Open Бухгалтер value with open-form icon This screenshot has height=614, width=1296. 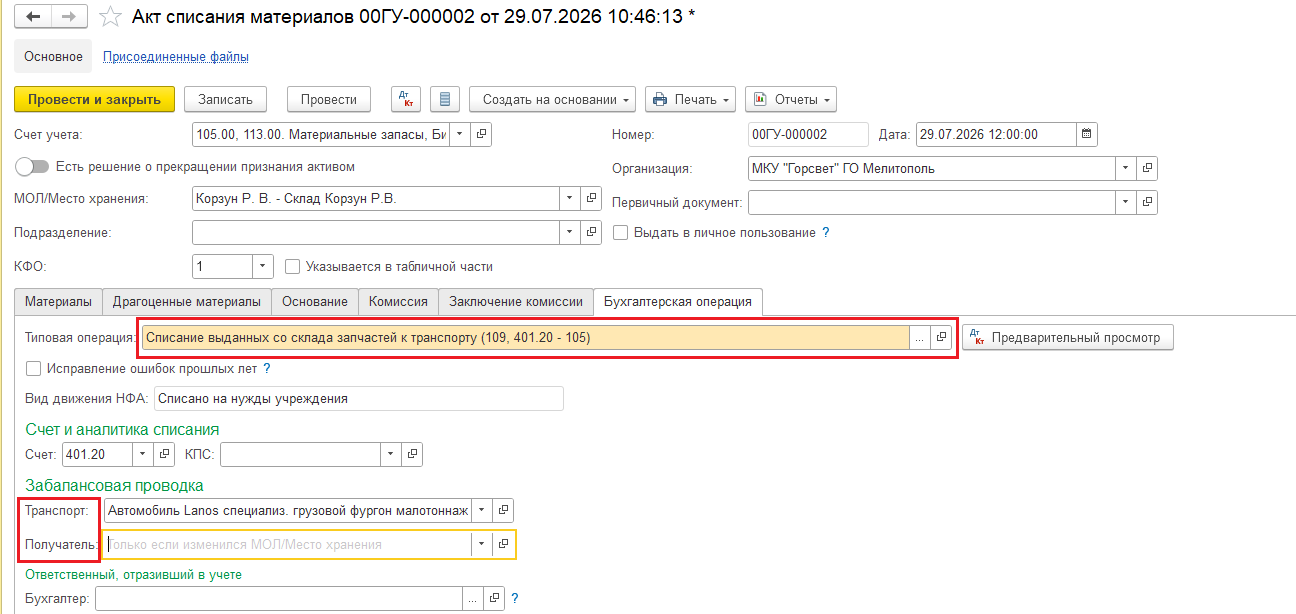point(493,598)
